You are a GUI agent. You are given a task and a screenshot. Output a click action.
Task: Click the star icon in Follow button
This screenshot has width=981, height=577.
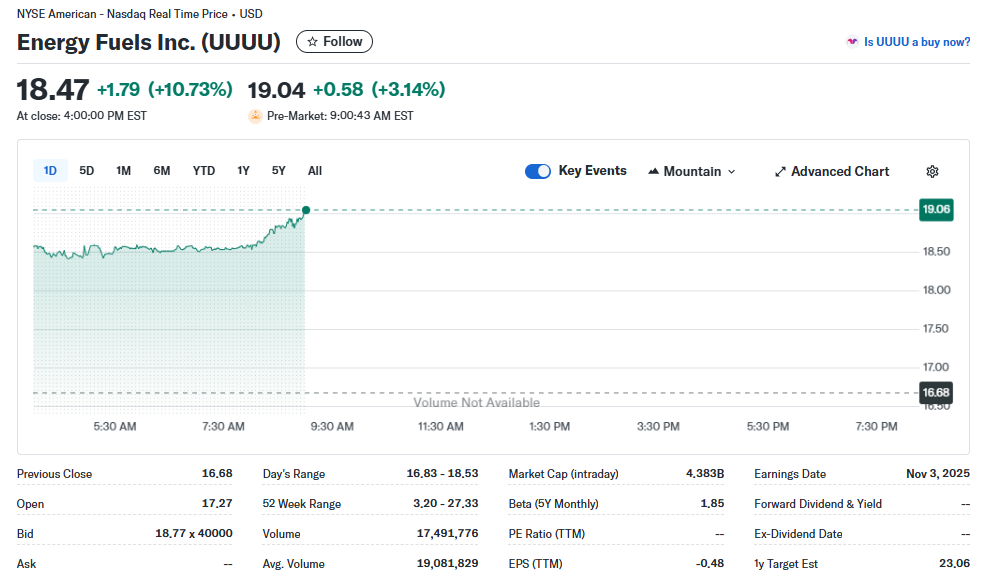(x=312, y=42)
